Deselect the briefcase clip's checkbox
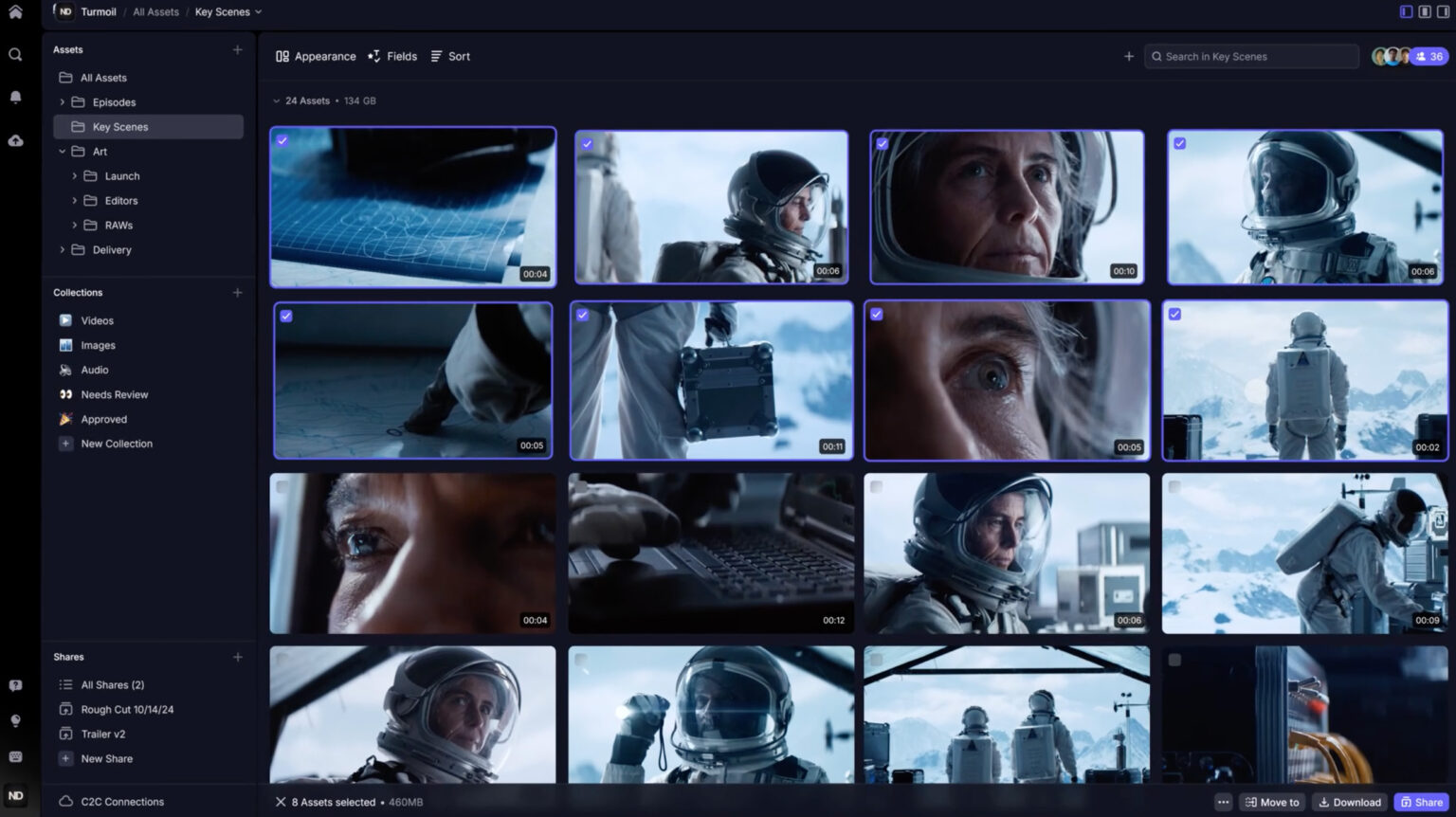1456x817 pixels. (581, 314)
